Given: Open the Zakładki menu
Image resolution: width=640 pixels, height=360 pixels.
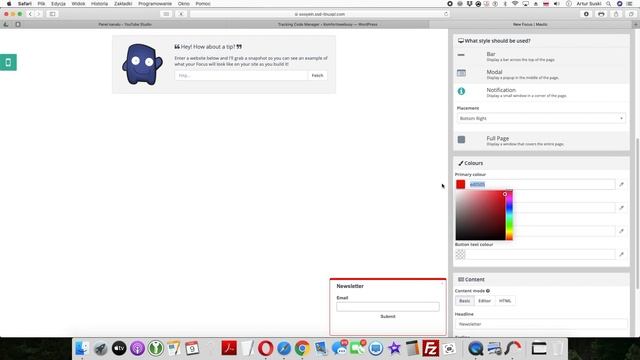Looking at the screenshot, I should pos(123,4).
